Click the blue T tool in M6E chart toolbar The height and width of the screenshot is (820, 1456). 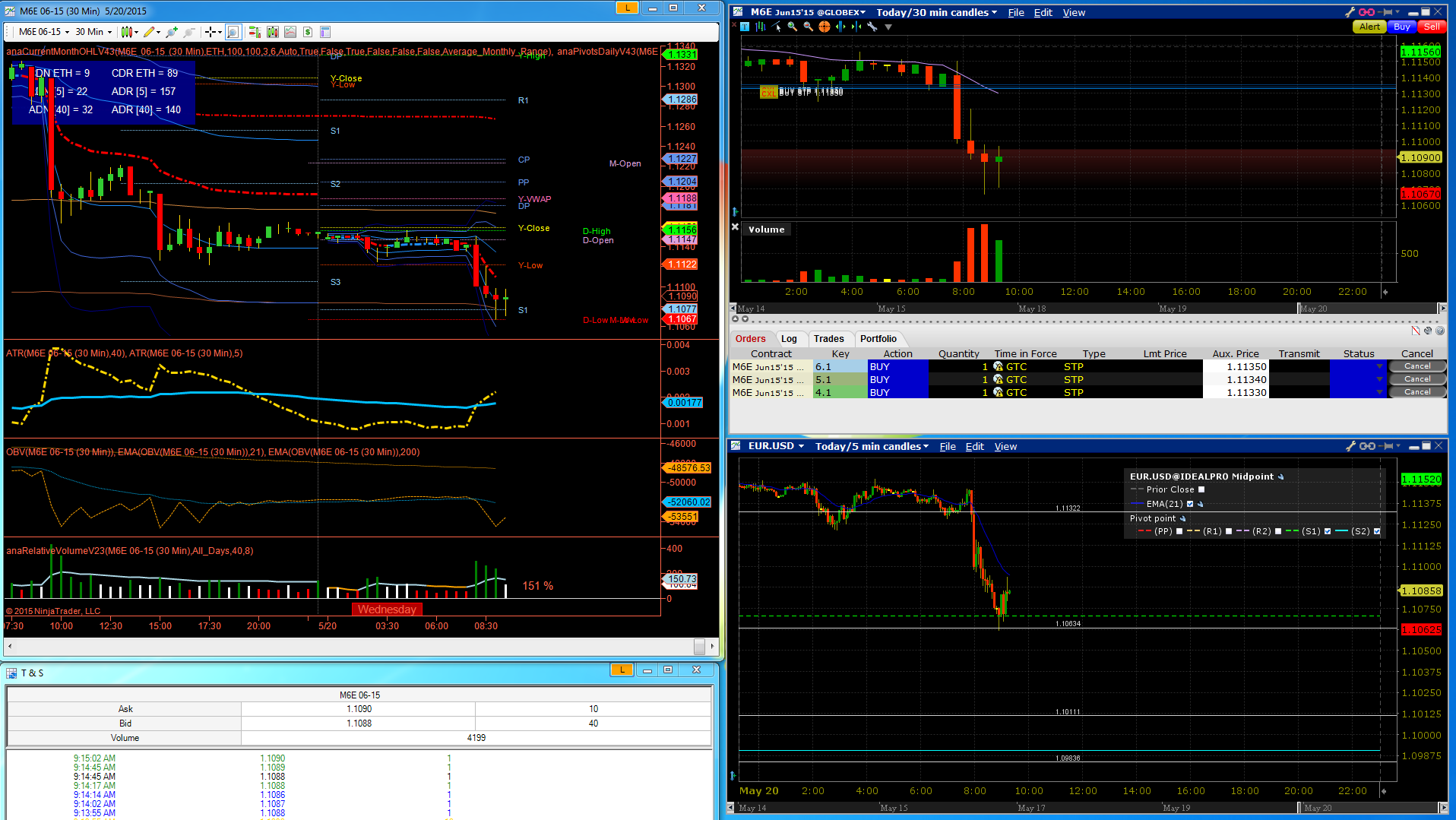tap(745, 27)
